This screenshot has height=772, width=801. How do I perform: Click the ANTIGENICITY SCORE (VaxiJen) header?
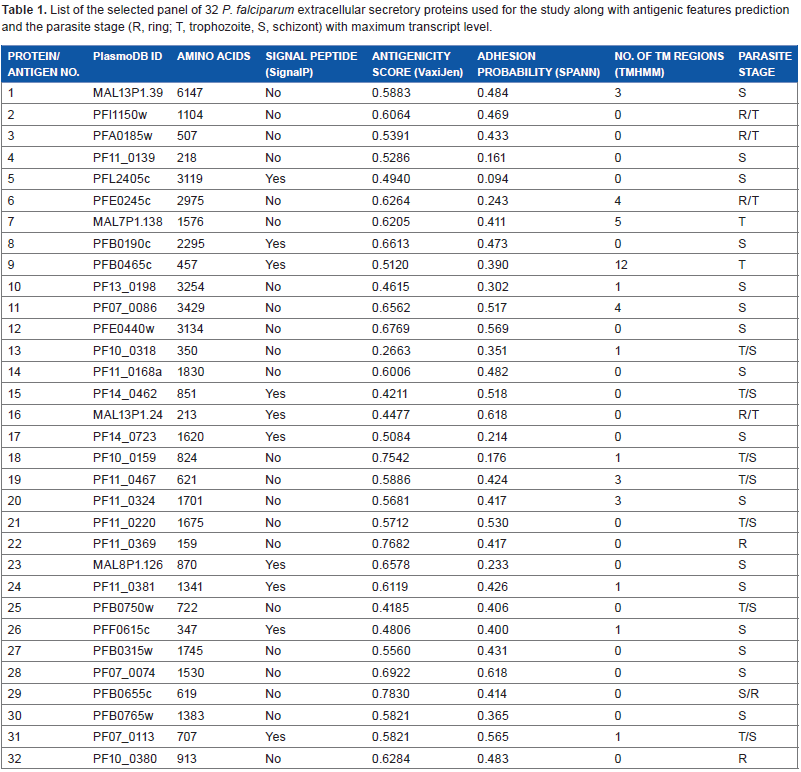pyautogui.click(x=417, y=64)
